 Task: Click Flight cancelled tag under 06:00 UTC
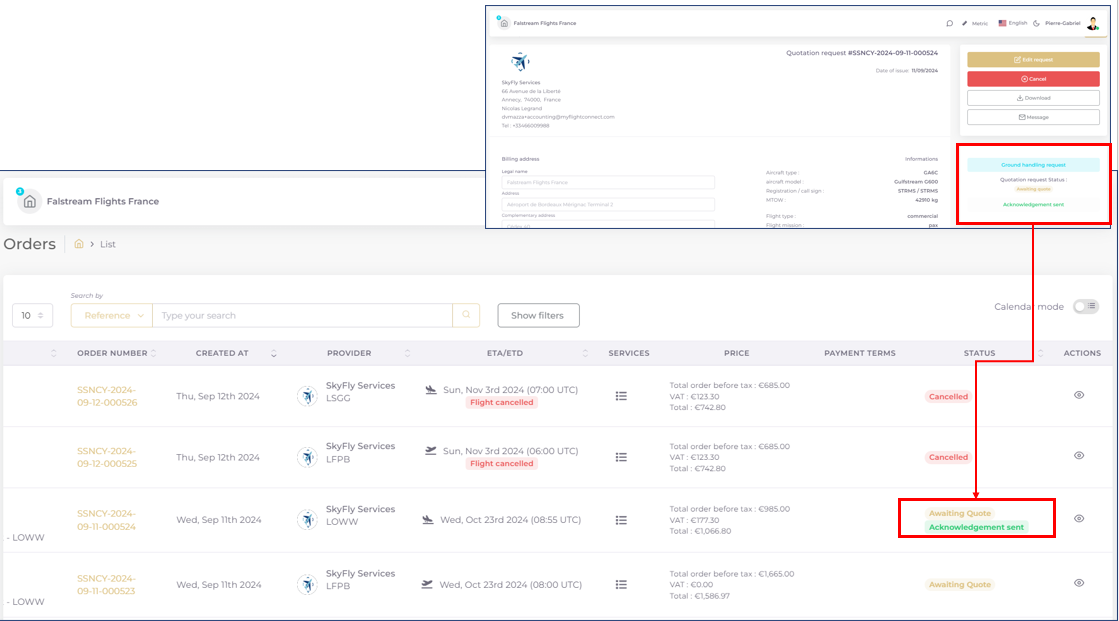pos(502,463)
